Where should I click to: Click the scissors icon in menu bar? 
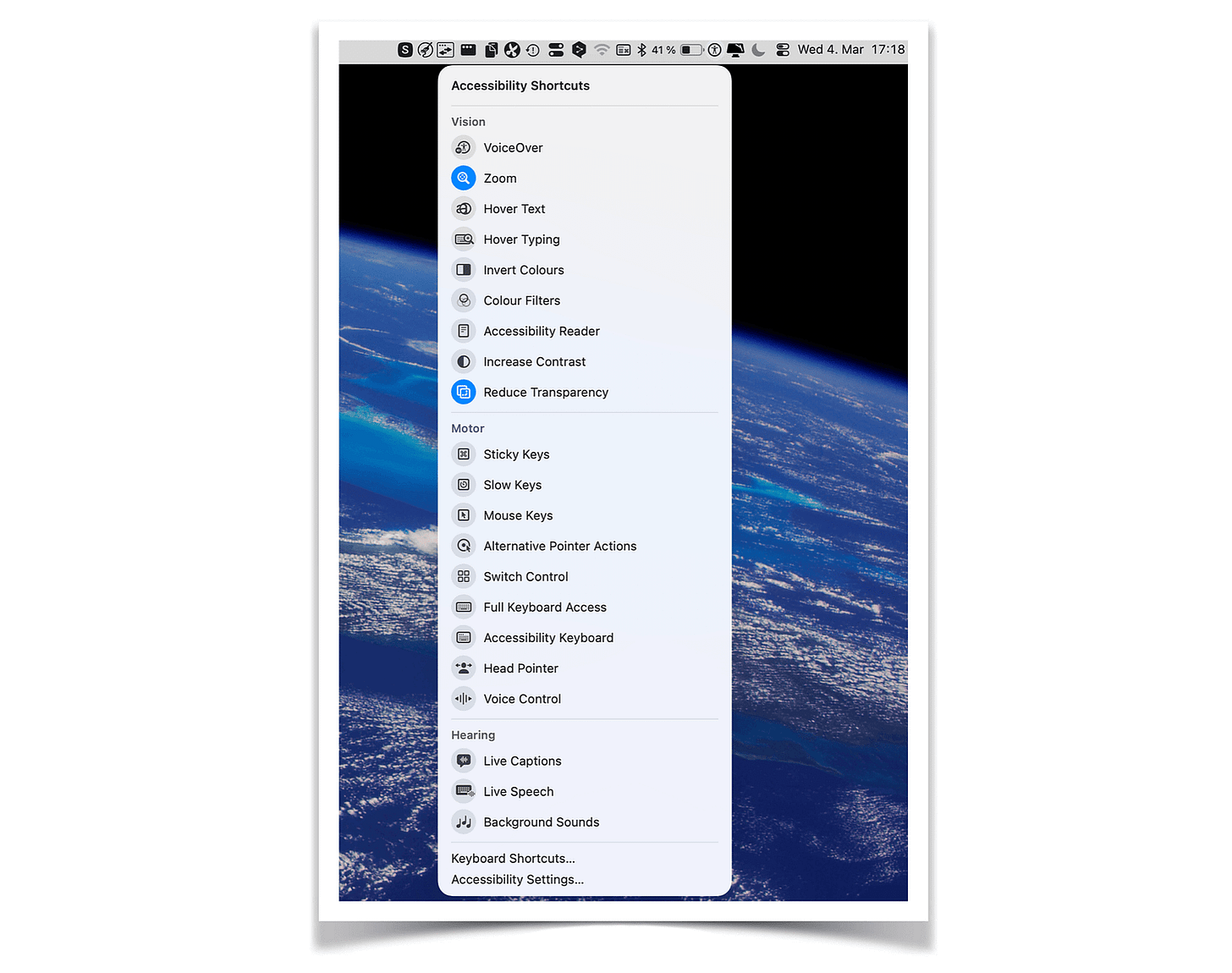512,50
